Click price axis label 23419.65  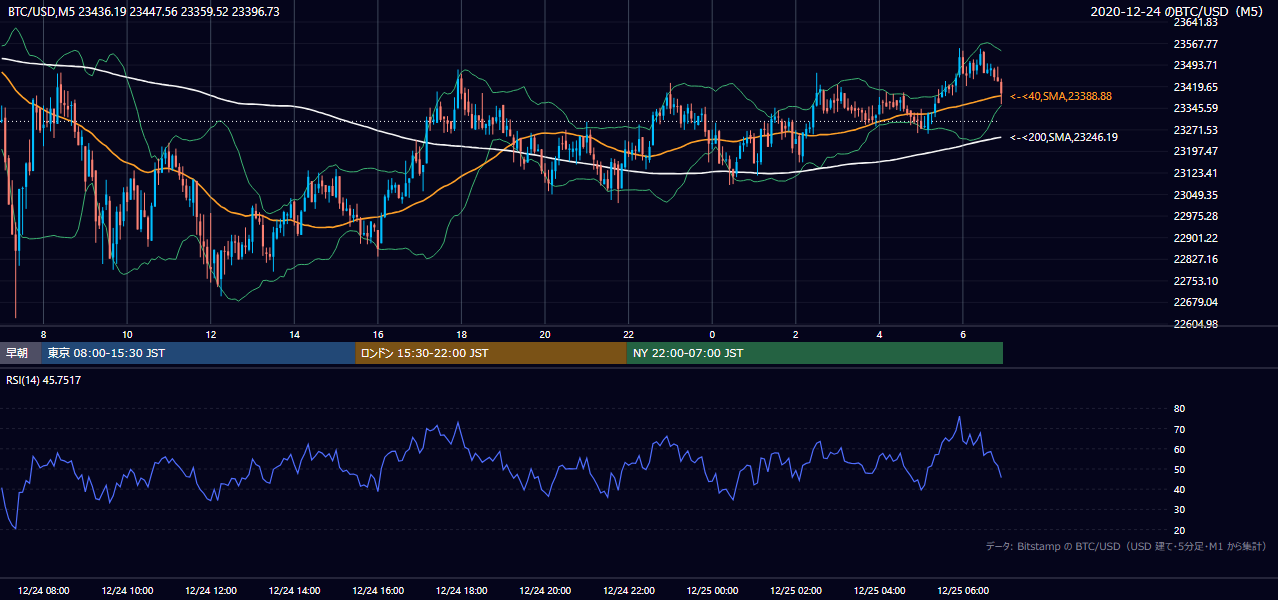point(1195,87)
